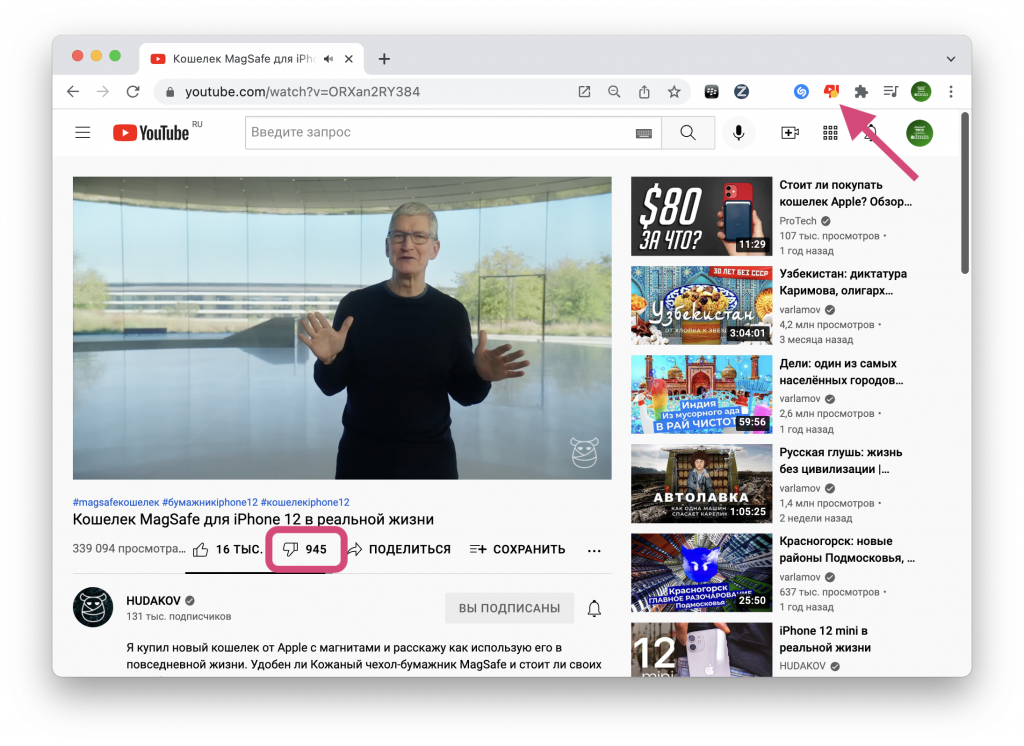Open Узбекистан video thumbnail
This screenshot has height=746, width=1024.
701,305
